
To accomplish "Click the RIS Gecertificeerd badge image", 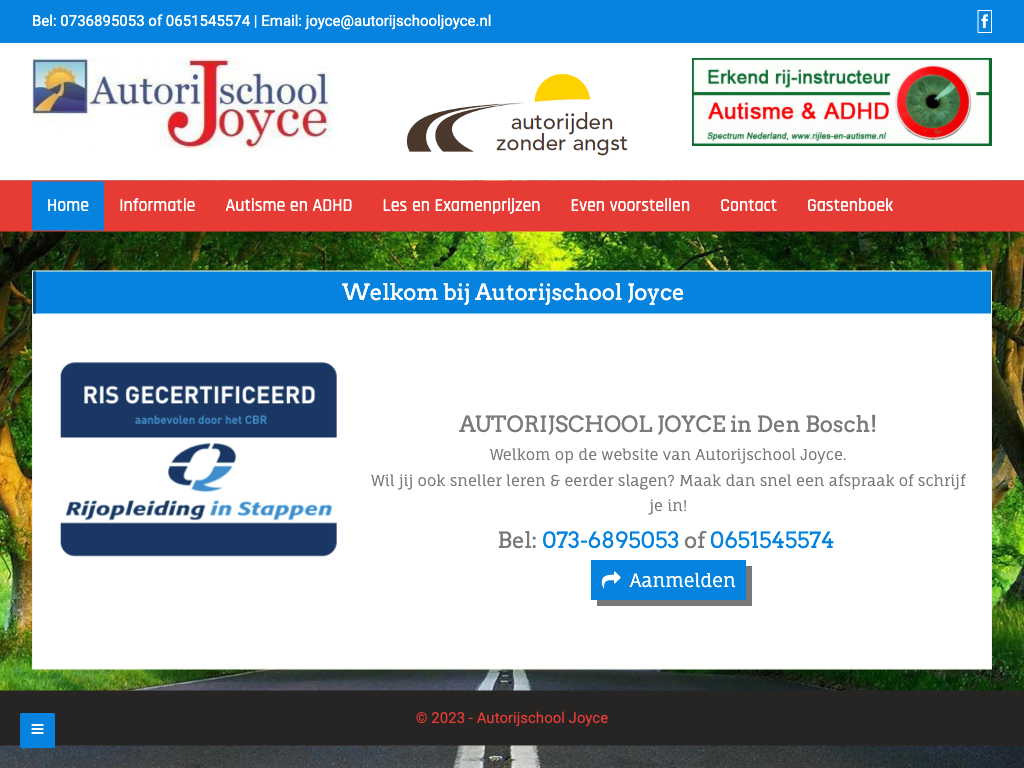I will 199,459.
